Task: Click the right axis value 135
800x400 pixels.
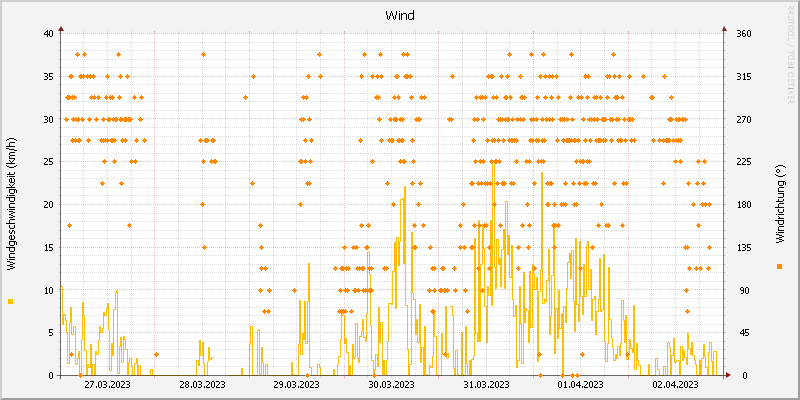Action: coord(745,247)
